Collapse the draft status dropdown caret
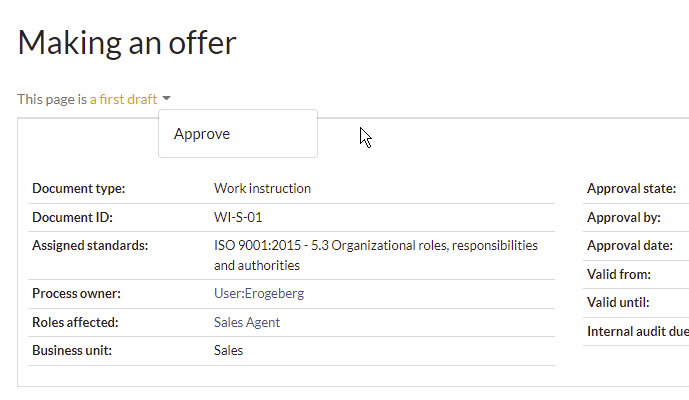 (166, 98)
